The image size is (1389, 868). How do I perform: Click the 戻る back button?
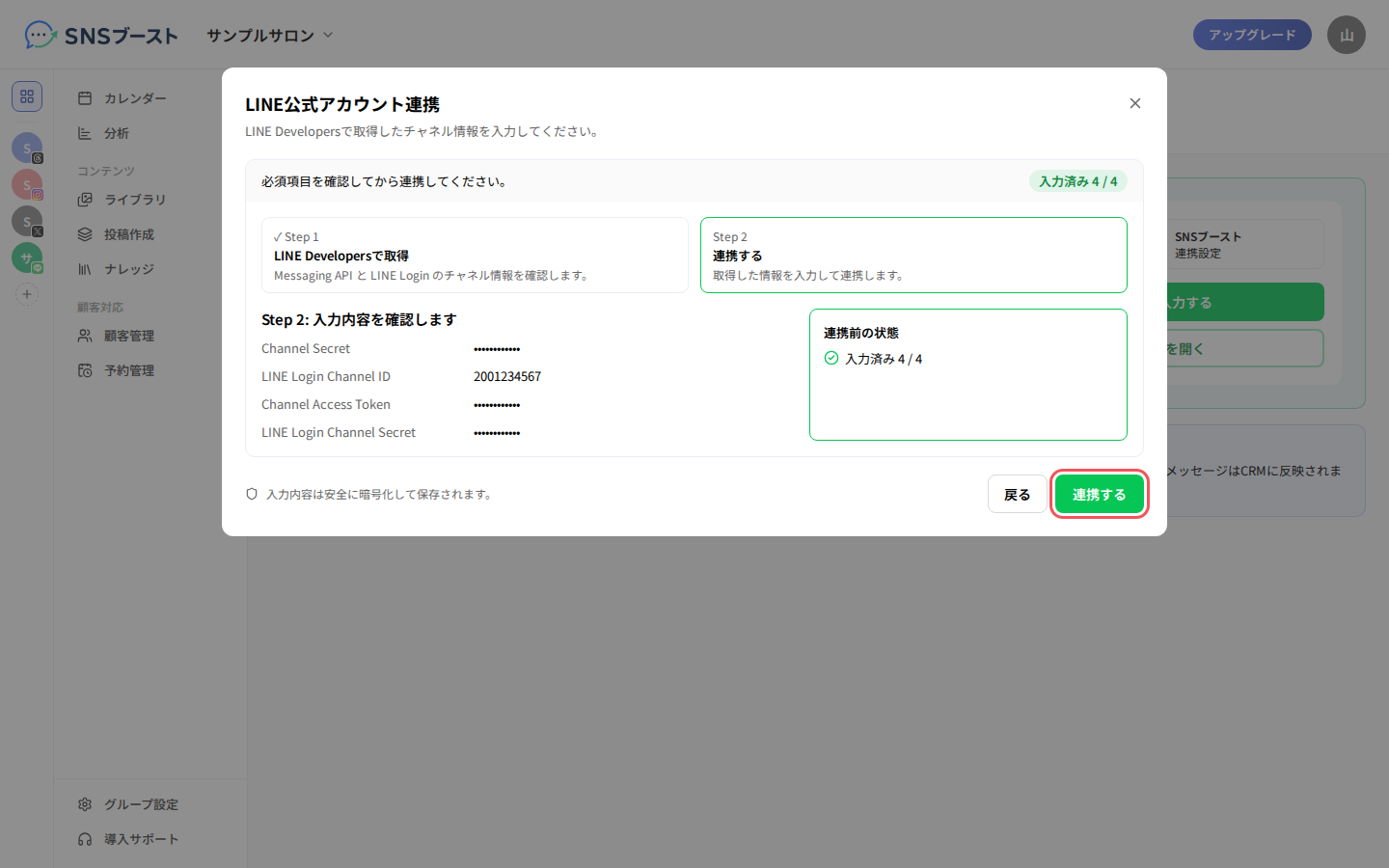click(x=1017, y=494)
